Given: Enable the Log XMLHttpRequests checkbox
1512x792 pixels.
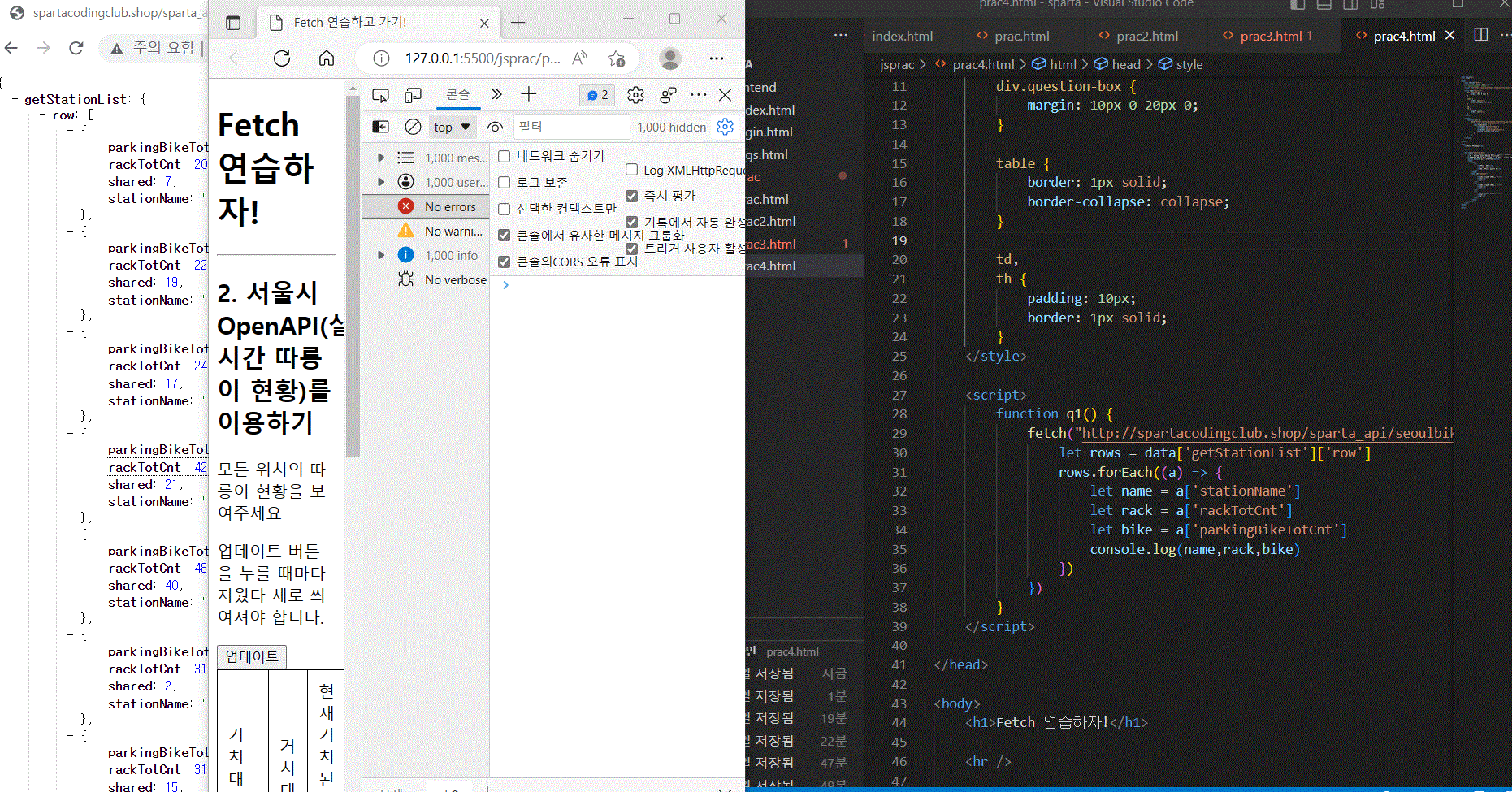Looking at the screenshot, I should point(631,170).
